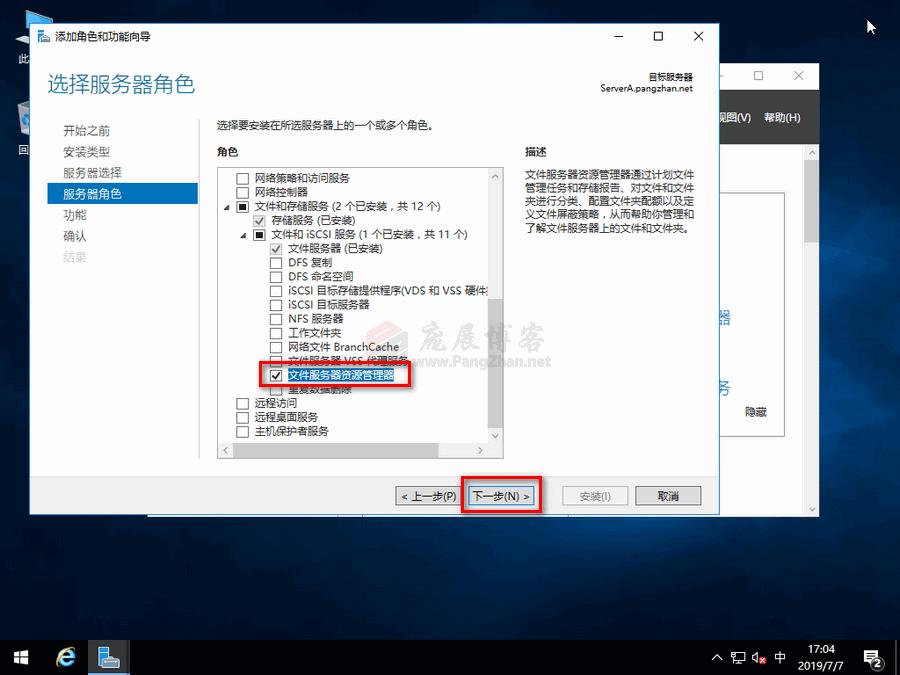Collapse the 文件和存储服务 tree node
The image size is (900, 675).
[x=229, y=206]
